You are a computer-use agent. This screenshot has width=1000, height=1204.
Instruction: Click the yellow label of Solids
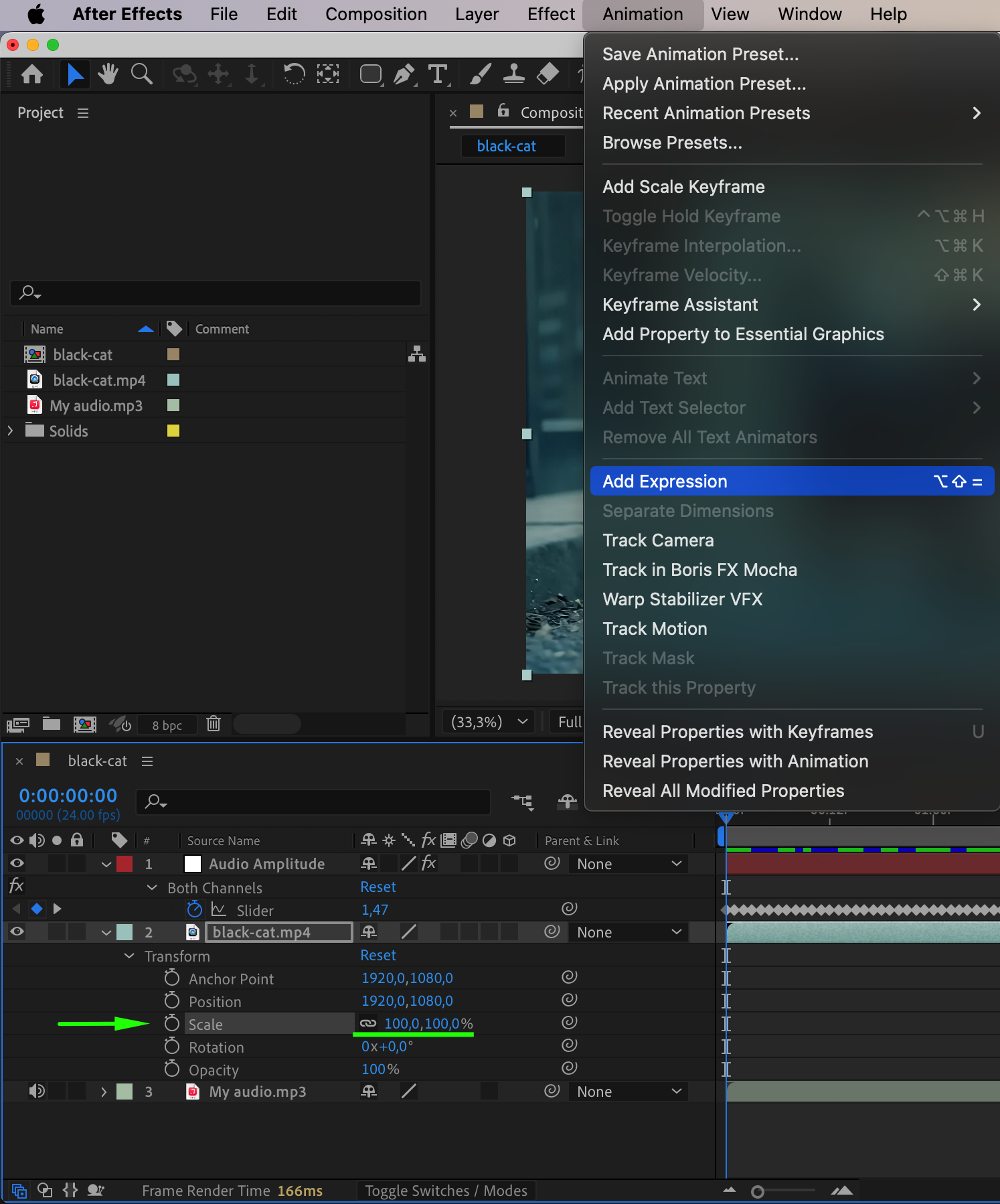click(x=173, y=431)
